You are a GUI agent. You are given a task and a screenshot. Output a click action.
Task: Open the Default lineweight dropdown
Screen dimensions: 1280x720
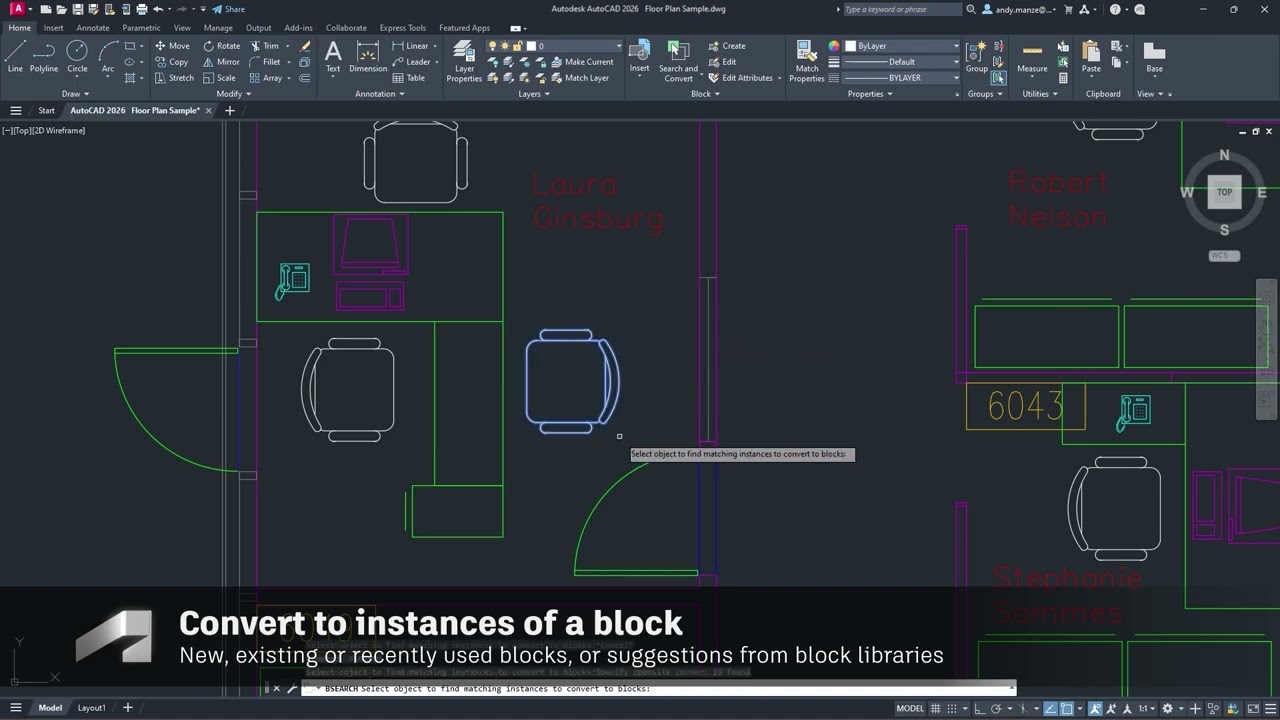coord(901,62)
